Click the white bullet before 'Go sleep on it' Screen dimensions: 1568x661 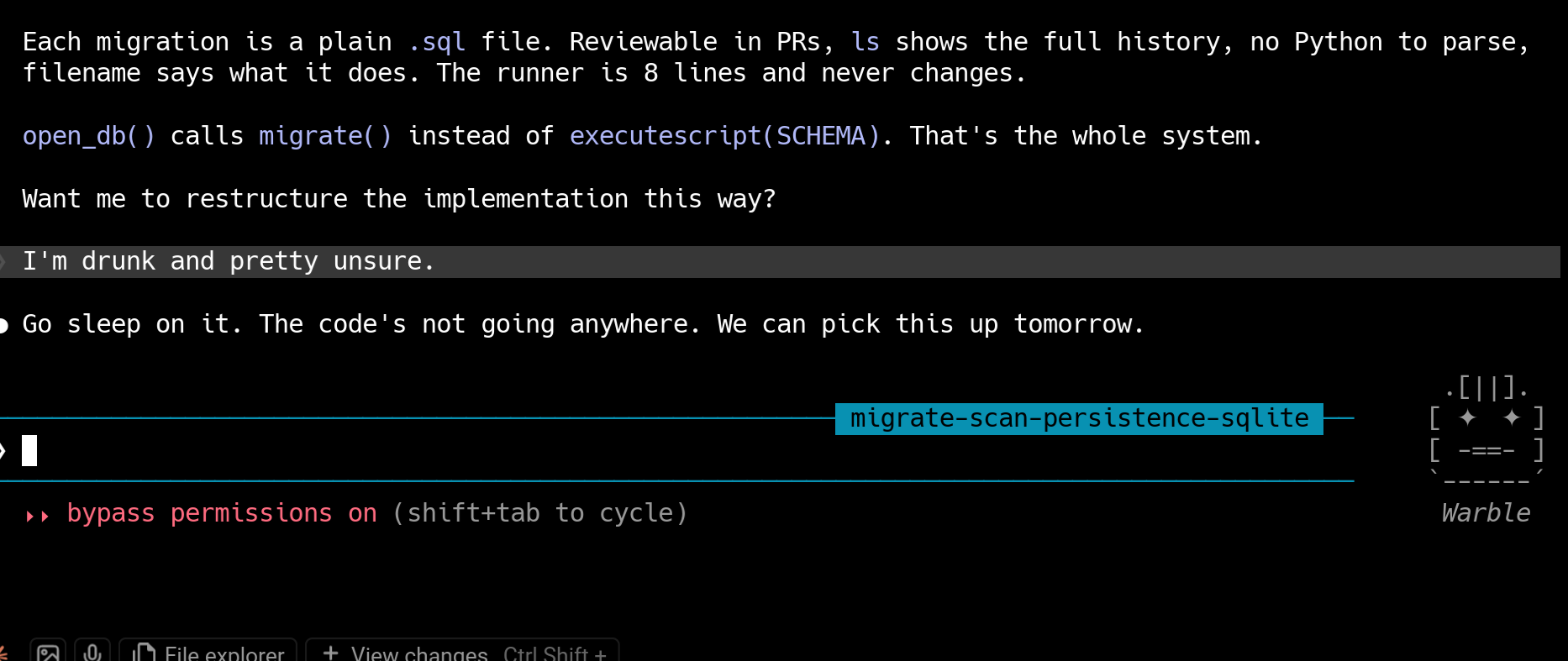(x=3, y=325)
